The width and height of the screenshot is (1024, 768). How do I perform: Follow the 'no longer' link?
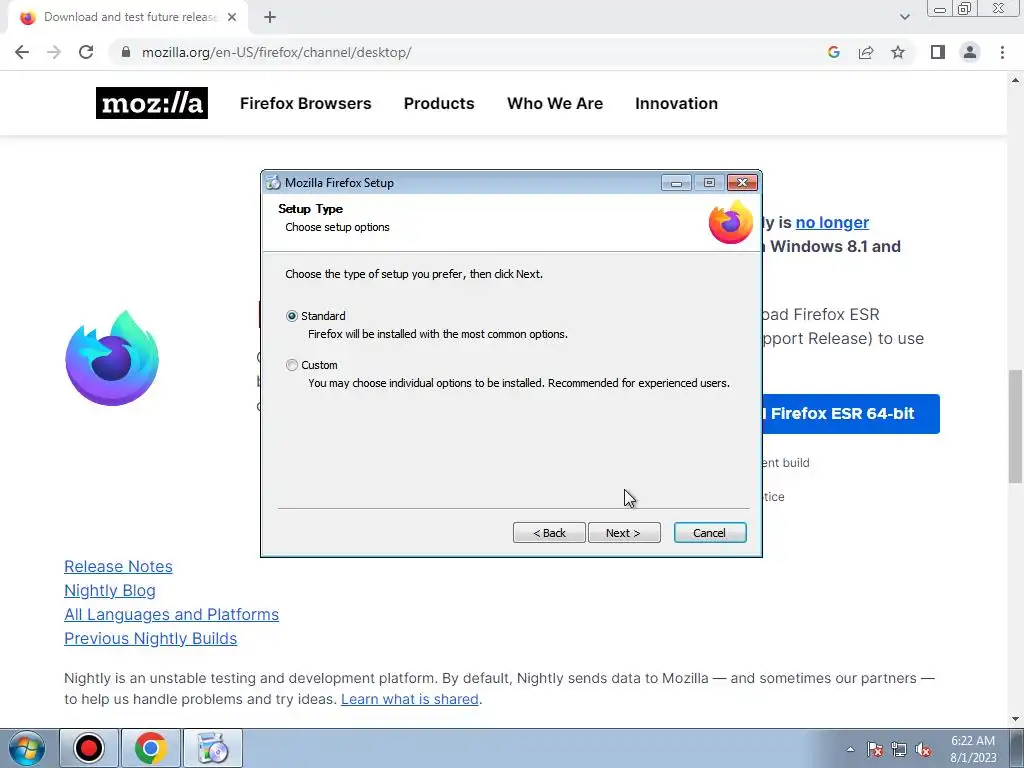832,223
